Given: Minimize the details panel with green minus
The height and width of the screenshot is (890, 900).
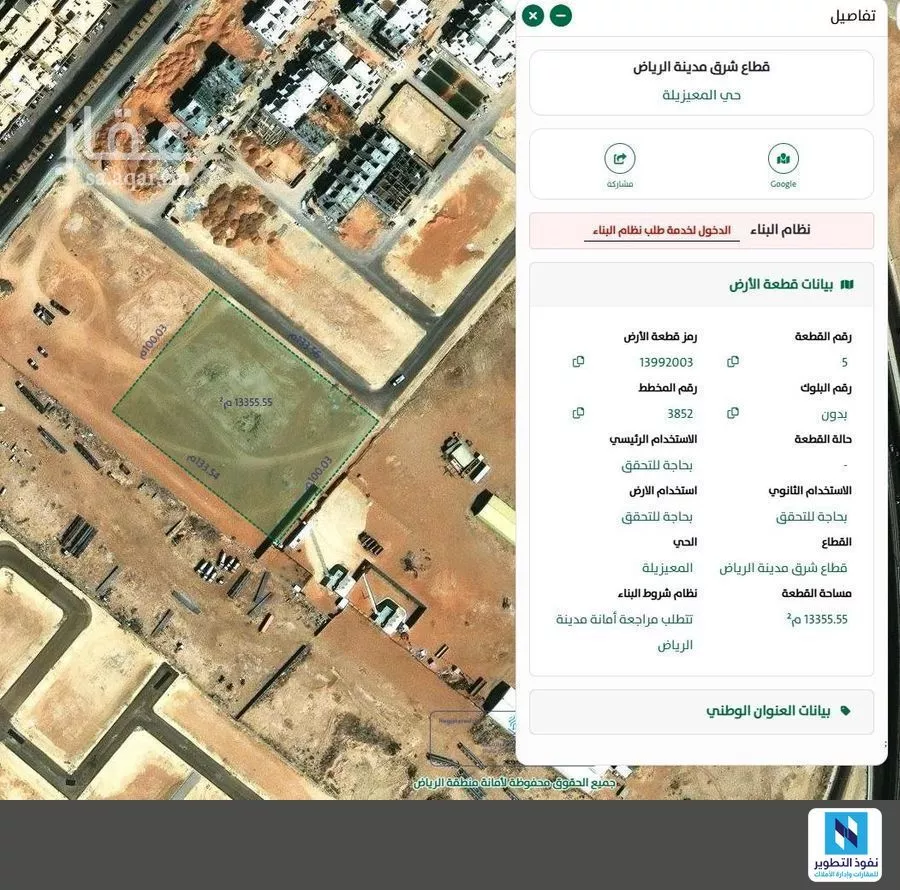Looking at the screenshot, I should (560, 15).
